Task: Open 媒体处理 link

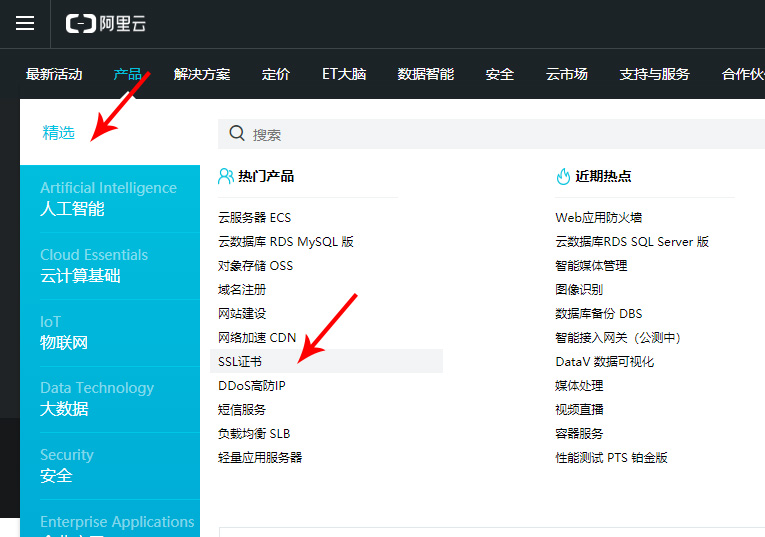Action: (x=579, y=385)
